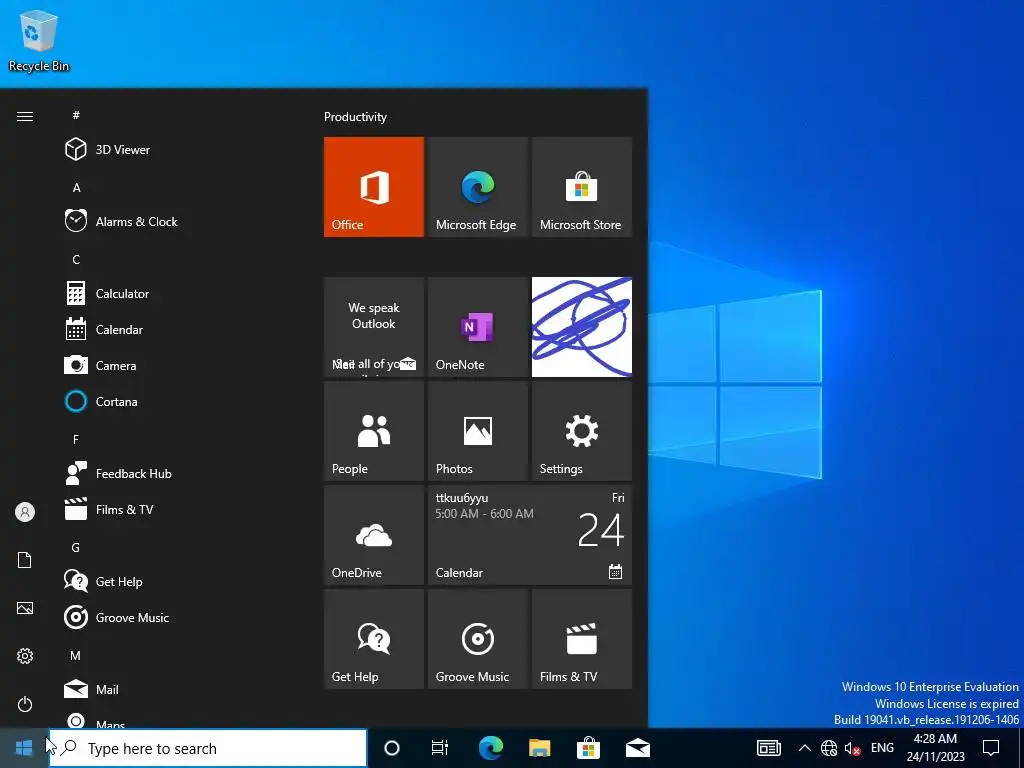Image resolution: width=1024 pixels, height=768 pixels.
Task: Open File Explorer from the taskbar
Action: 539,748
